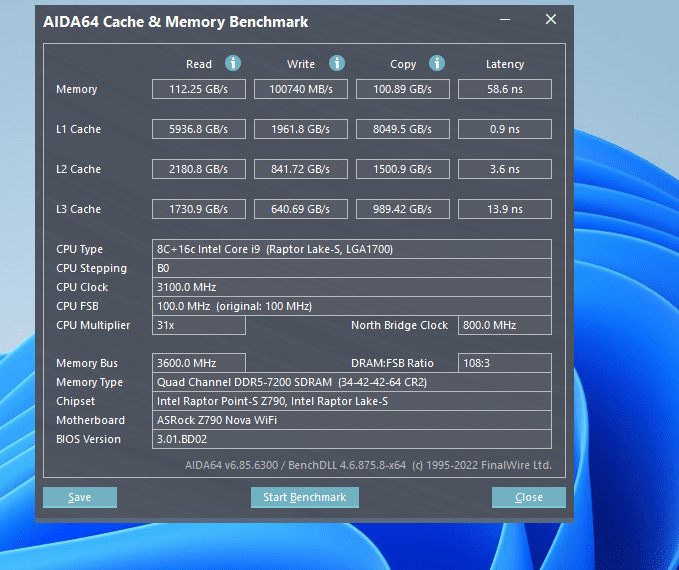Click the Close button
This screenshot has height=570, width=679.
(529, 497)
